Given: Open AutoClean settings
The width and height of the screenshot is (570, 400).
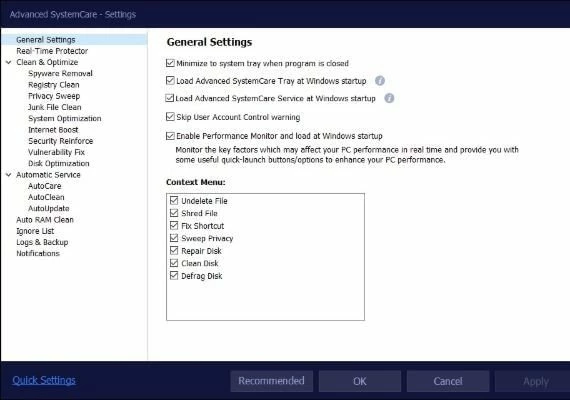Looking at the screenshot, I should [46, 197].
